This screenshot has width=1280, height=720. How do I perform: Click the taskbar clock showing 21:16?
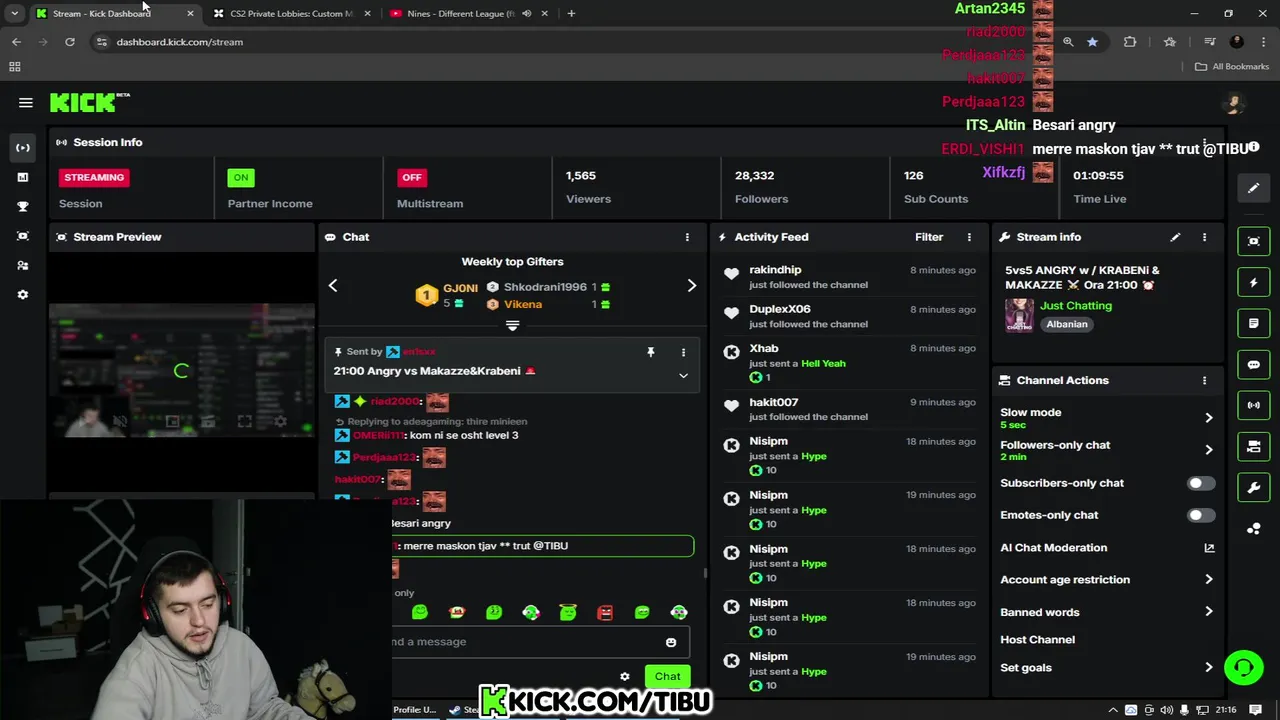click(x=1225, y=710)
